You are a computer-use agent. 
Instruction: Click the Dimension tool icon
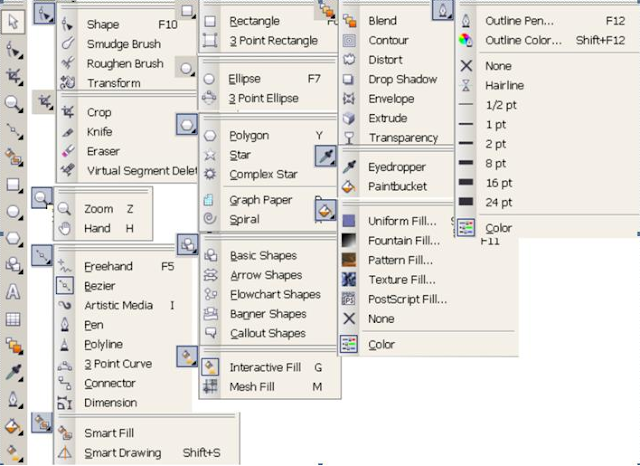(65, 403)
